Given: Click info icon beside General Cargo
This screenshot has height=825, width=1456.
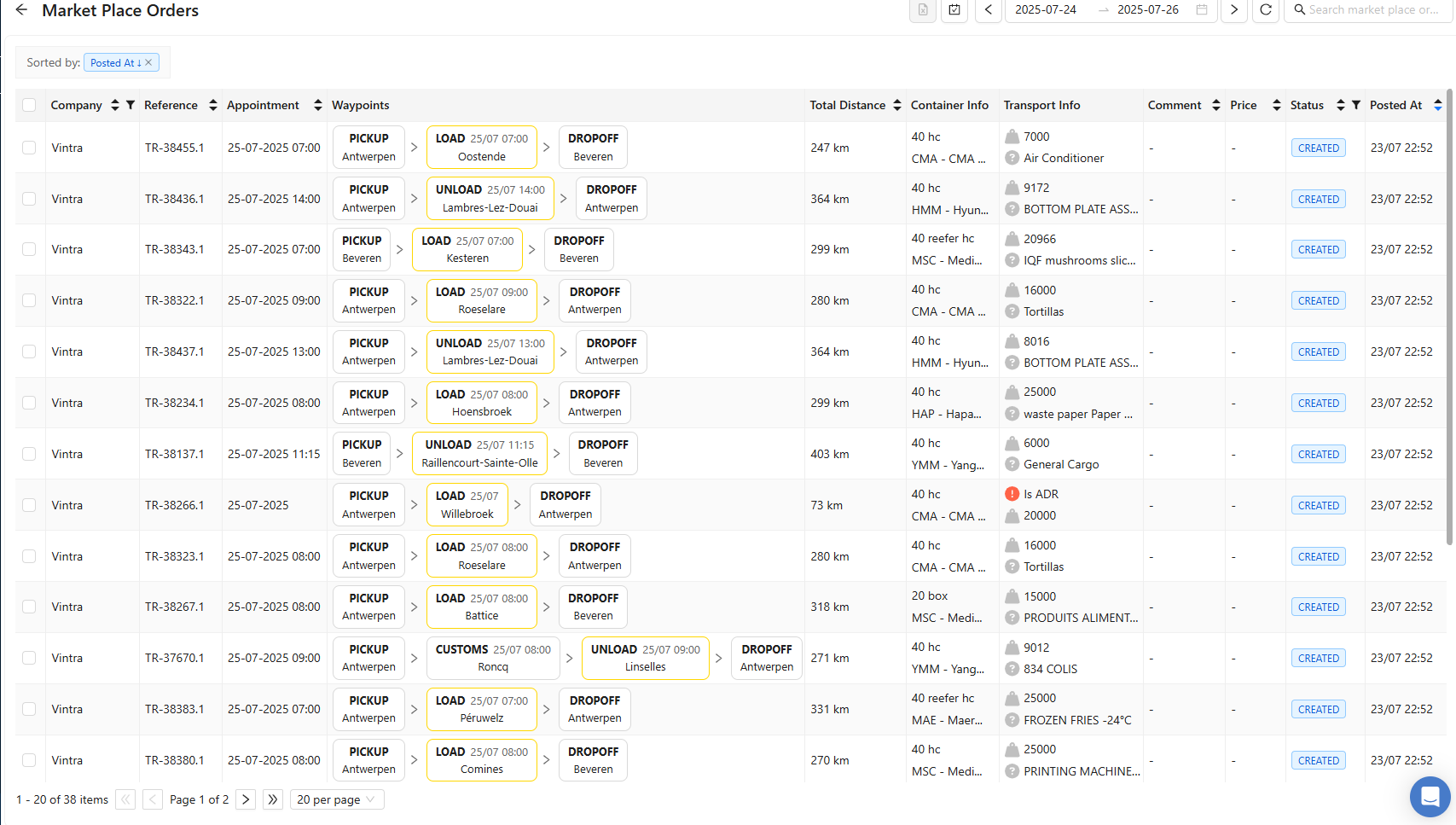Looking at the screenshot, I should pos(1012,464).
